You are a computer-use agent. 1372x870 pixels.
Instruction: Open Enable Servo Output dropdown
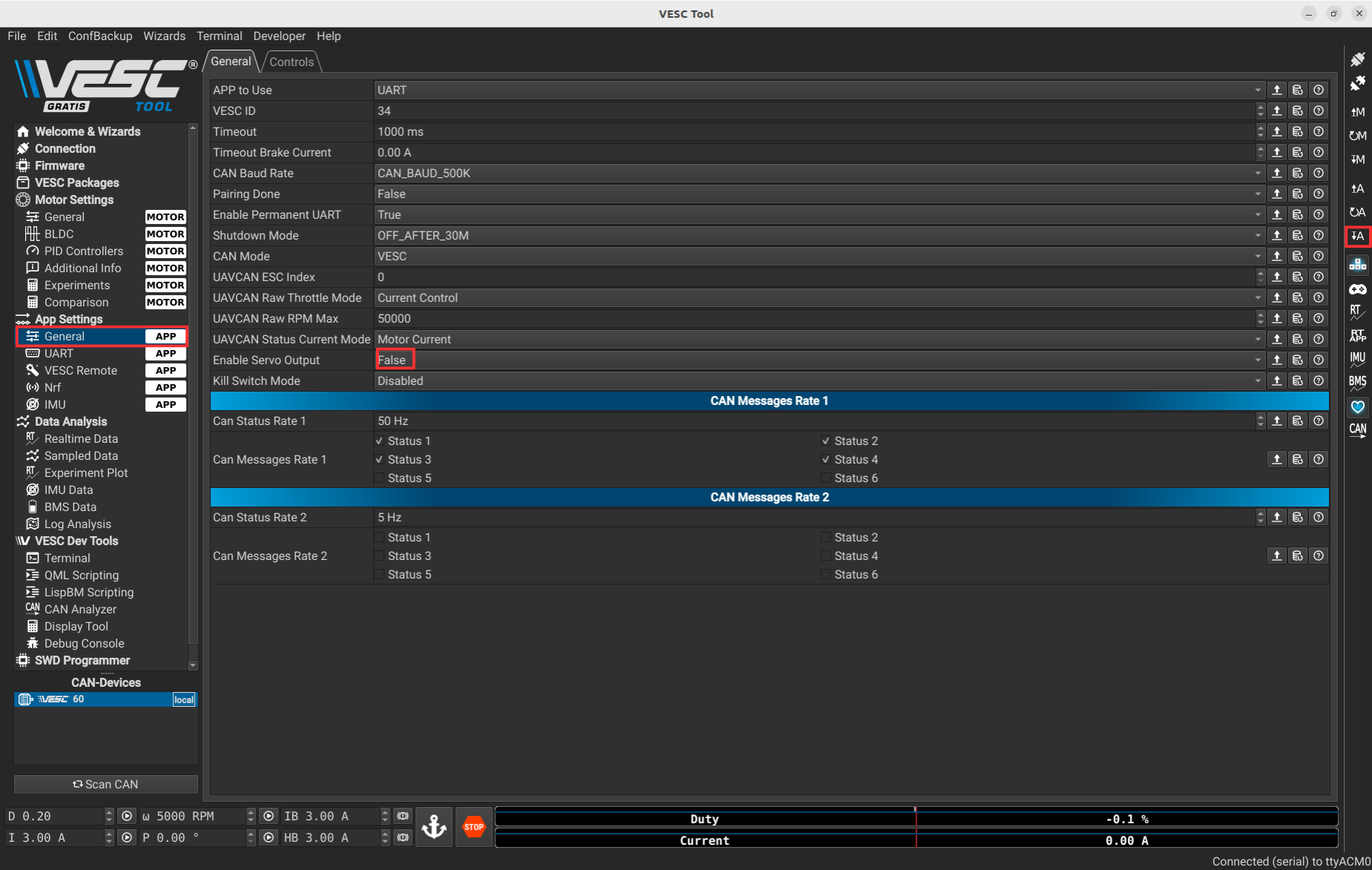(819, 360)
